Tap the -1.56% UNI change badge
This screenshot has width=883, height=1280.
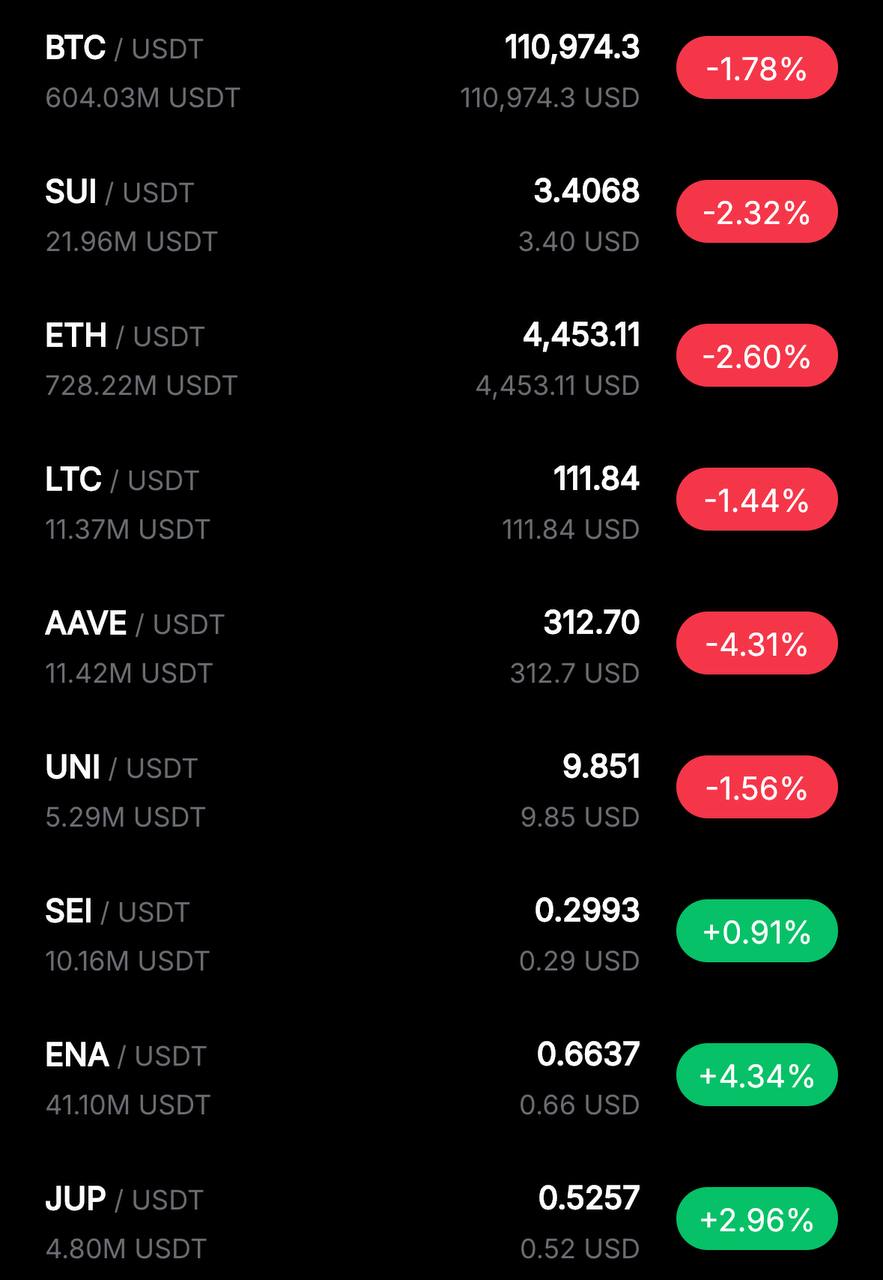click(757, 788)
